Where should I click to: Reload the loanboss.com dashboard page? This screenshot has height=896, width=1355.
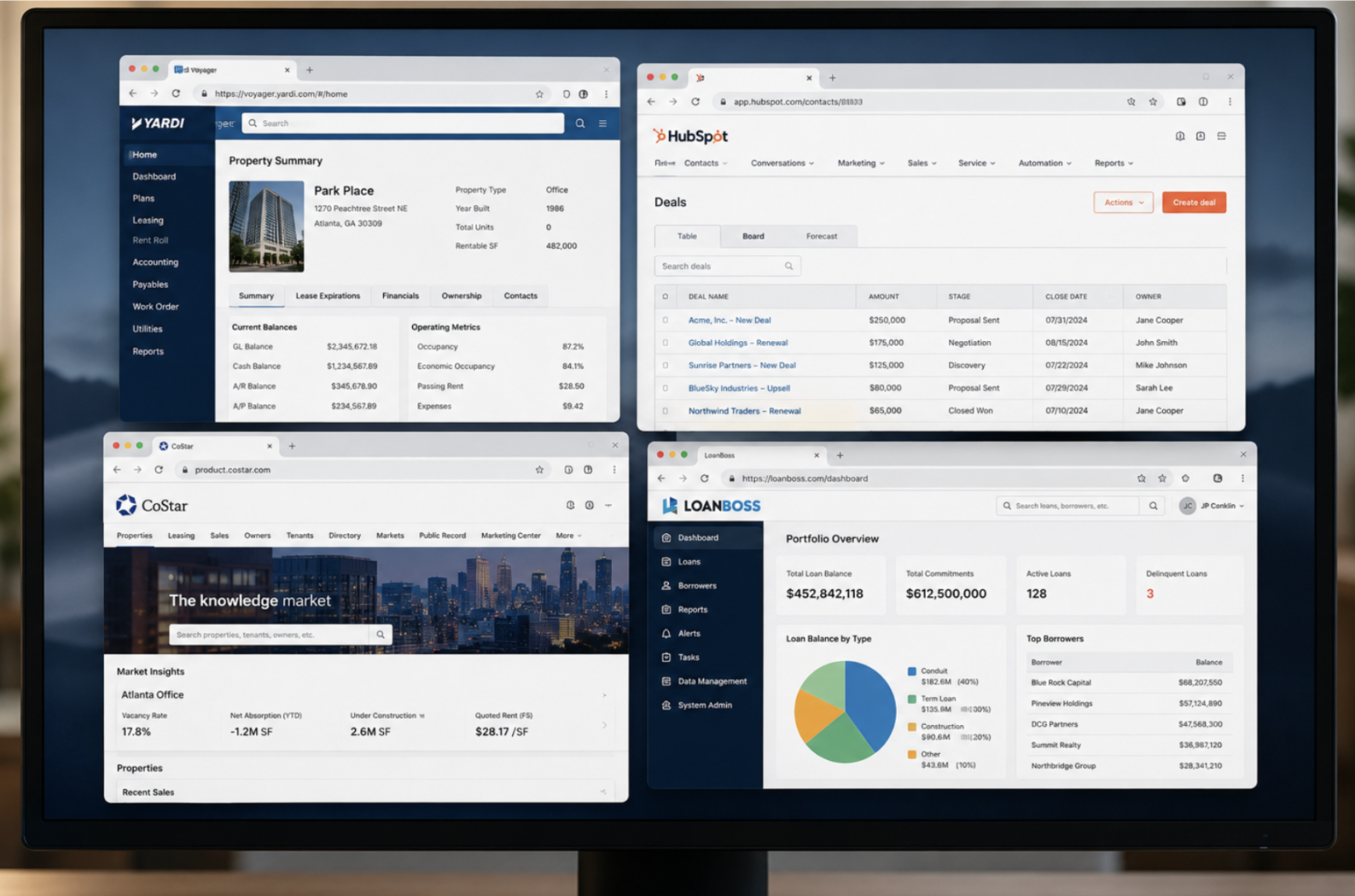[x=704, y=478]
